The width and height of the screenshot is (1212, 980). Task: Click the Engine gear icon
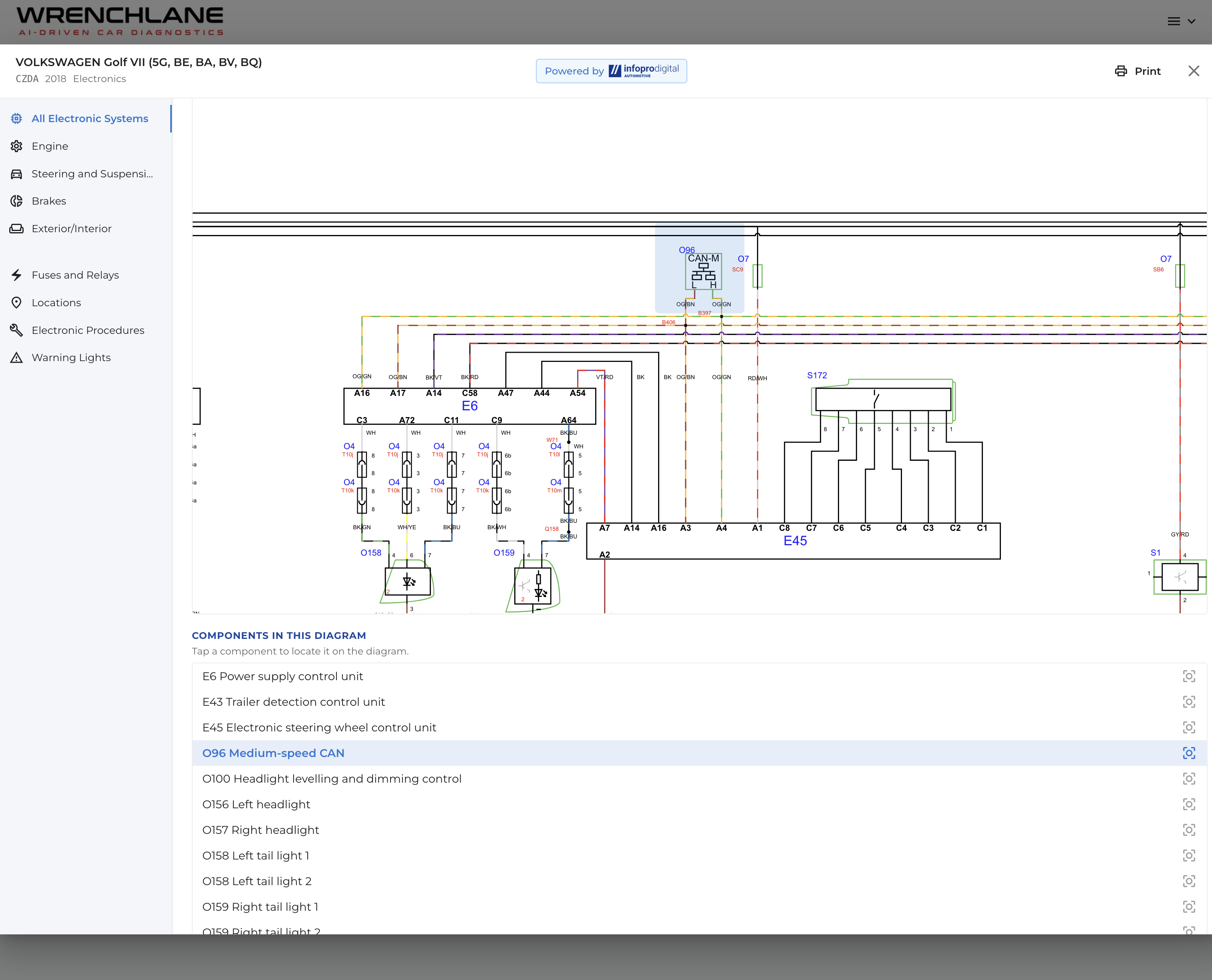click(x=16, y=146)
